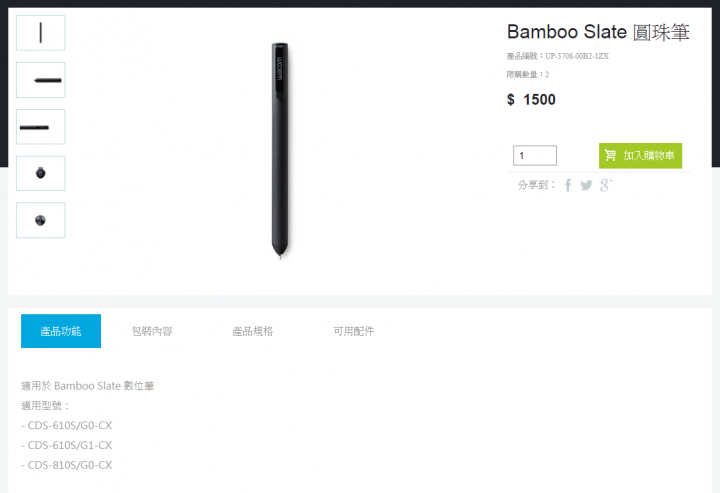Focus the quantity input field
720x493 pixels.
coord(534,156)
